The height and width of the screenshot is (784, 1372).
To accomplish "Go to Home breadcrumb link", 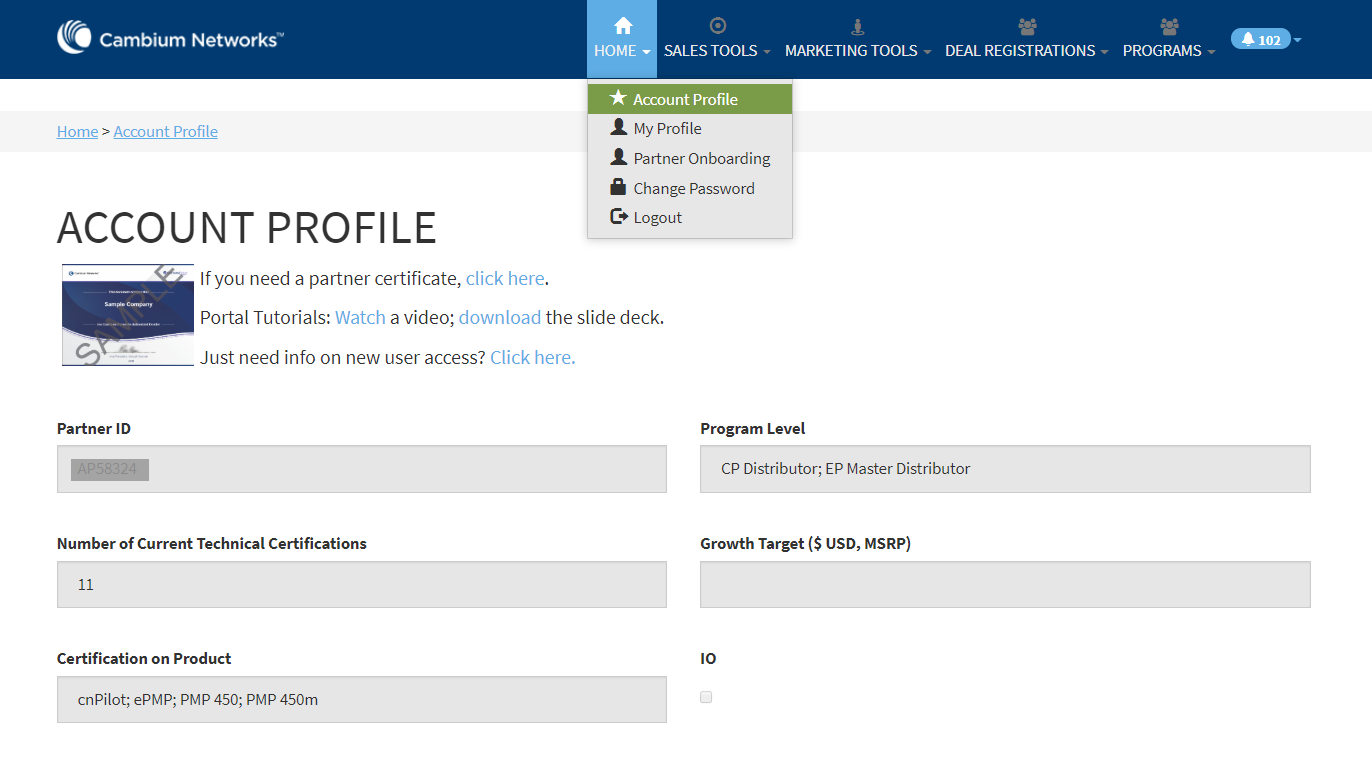I will point(77,131).
